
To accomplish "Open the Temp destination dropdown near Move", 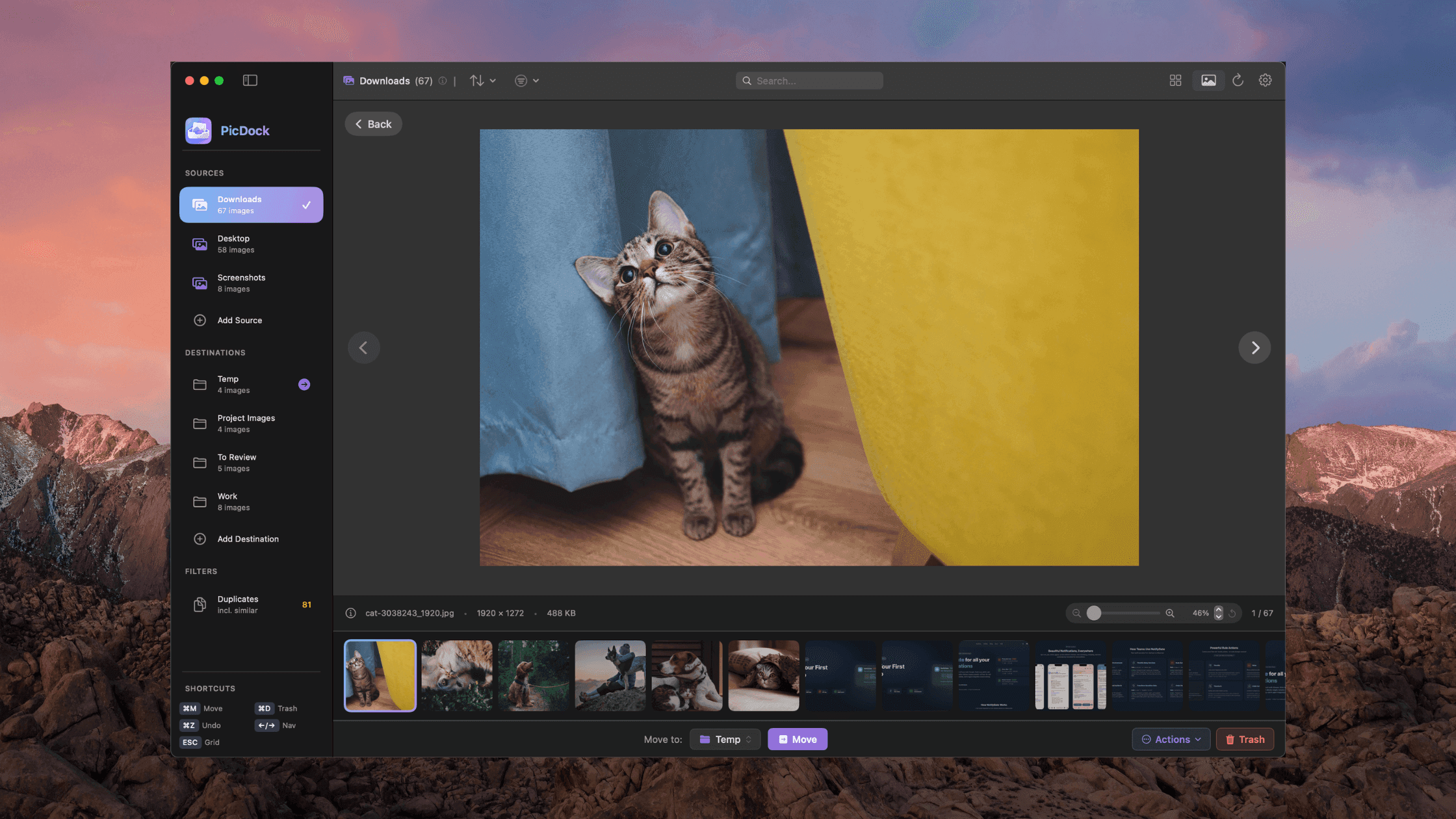I will tap(725, 739).
